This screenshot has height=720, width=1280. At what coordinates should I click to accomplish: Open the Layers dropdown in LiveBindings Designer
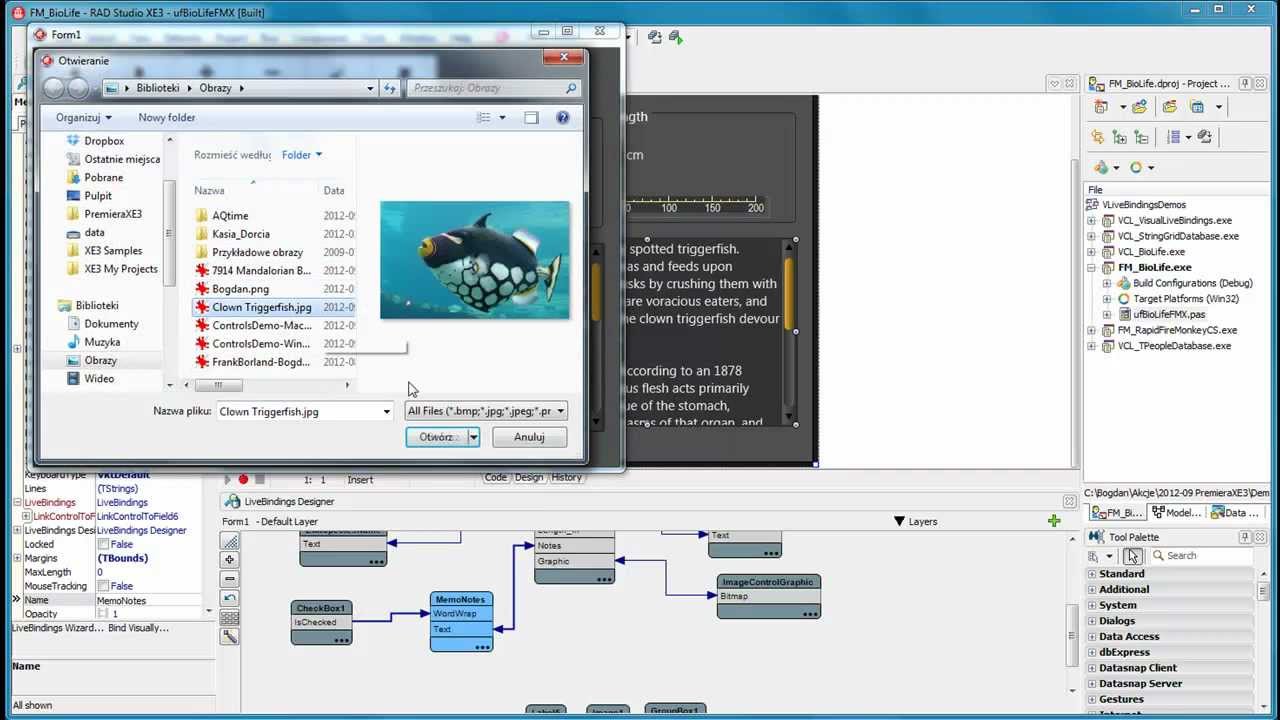tap(915, 521)
